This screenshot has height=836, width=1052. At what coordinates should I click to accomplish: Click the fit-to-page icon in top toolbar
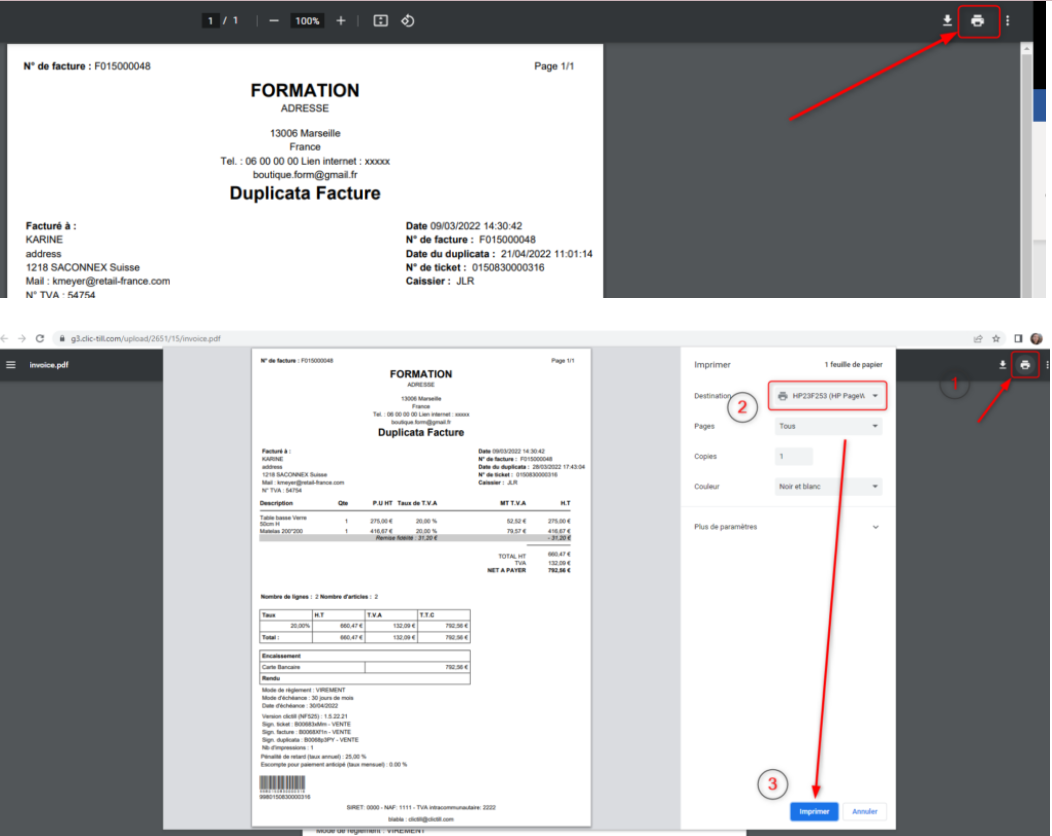(x=380, y=21)
